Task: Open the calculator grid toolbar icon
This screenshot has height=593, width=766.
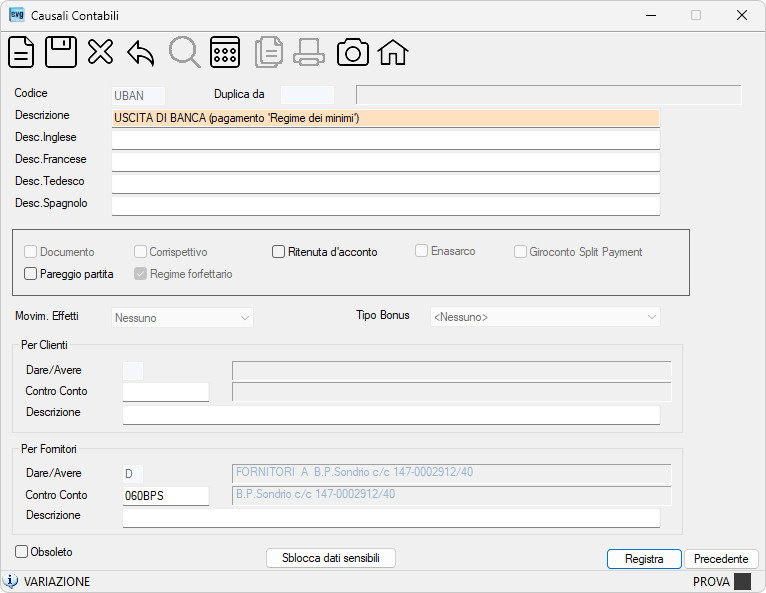Action: (x=225, y=52)
